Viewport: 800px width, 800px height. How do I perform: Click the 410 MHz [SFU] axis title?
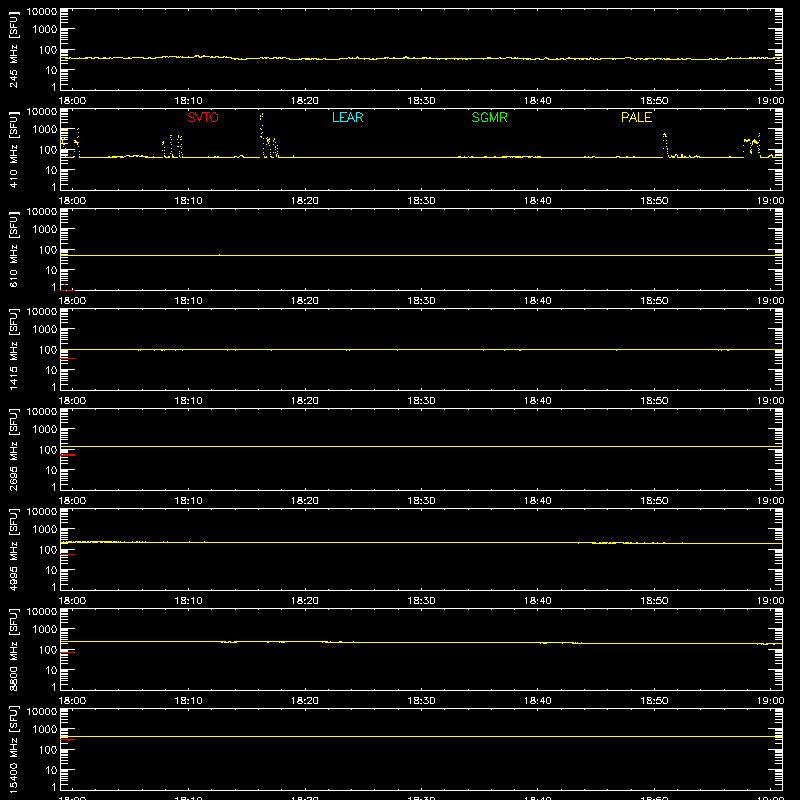click(14, 149)
